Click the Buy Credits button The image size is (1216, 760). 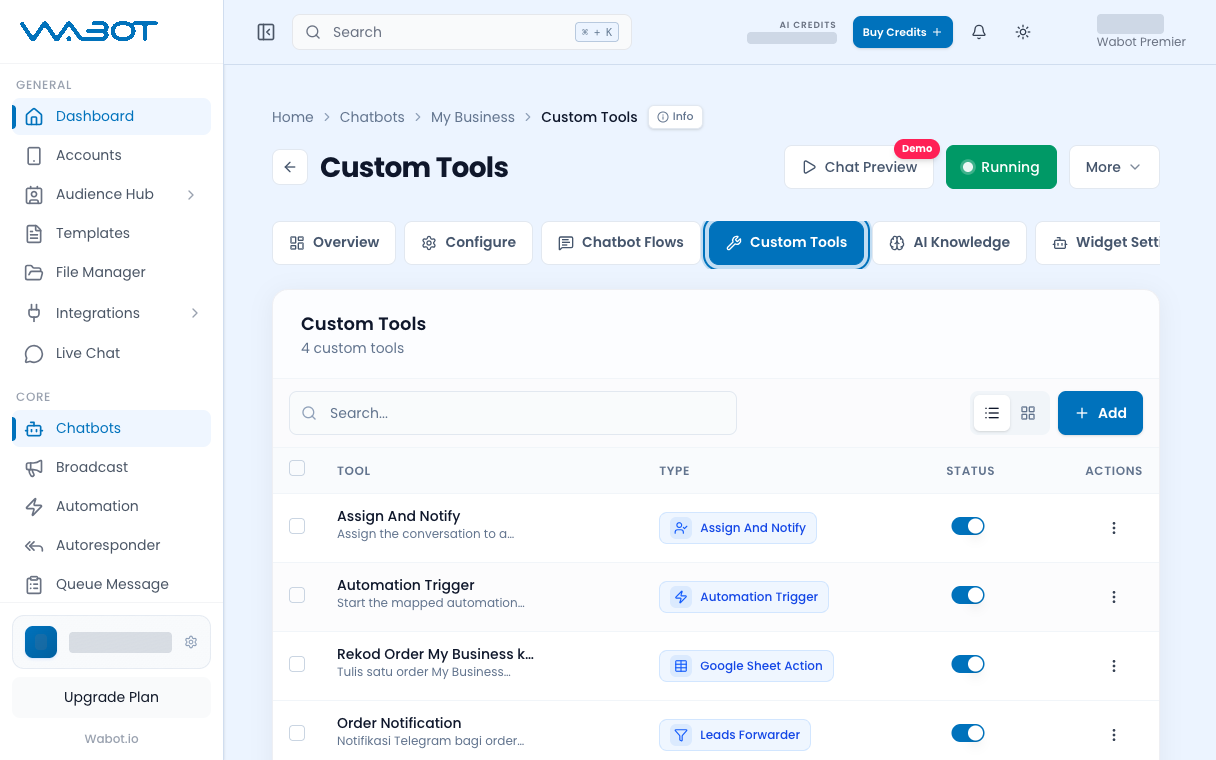pos(903,32)
